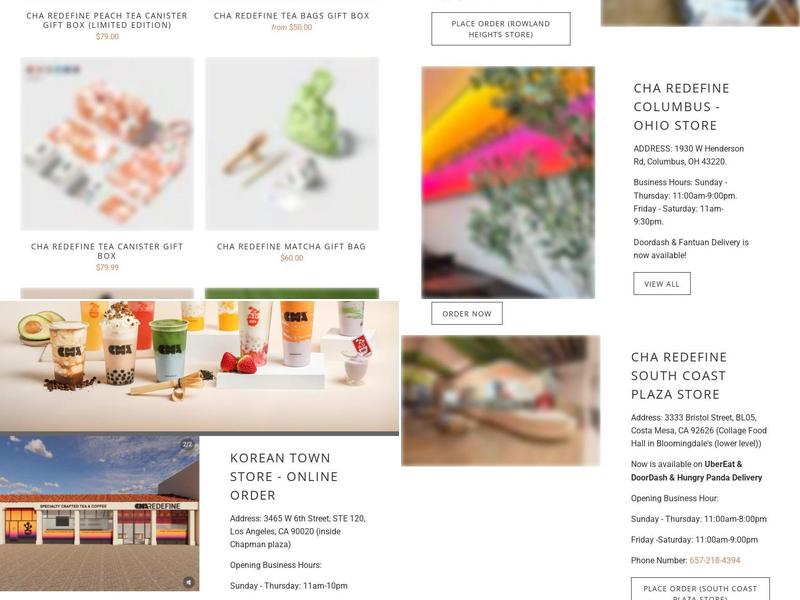Image resolution: width=800 pixels, height=600 pixels.
Task: Open Cha Redefine Tea Bags Gift Box title
Action: point(291,16)
